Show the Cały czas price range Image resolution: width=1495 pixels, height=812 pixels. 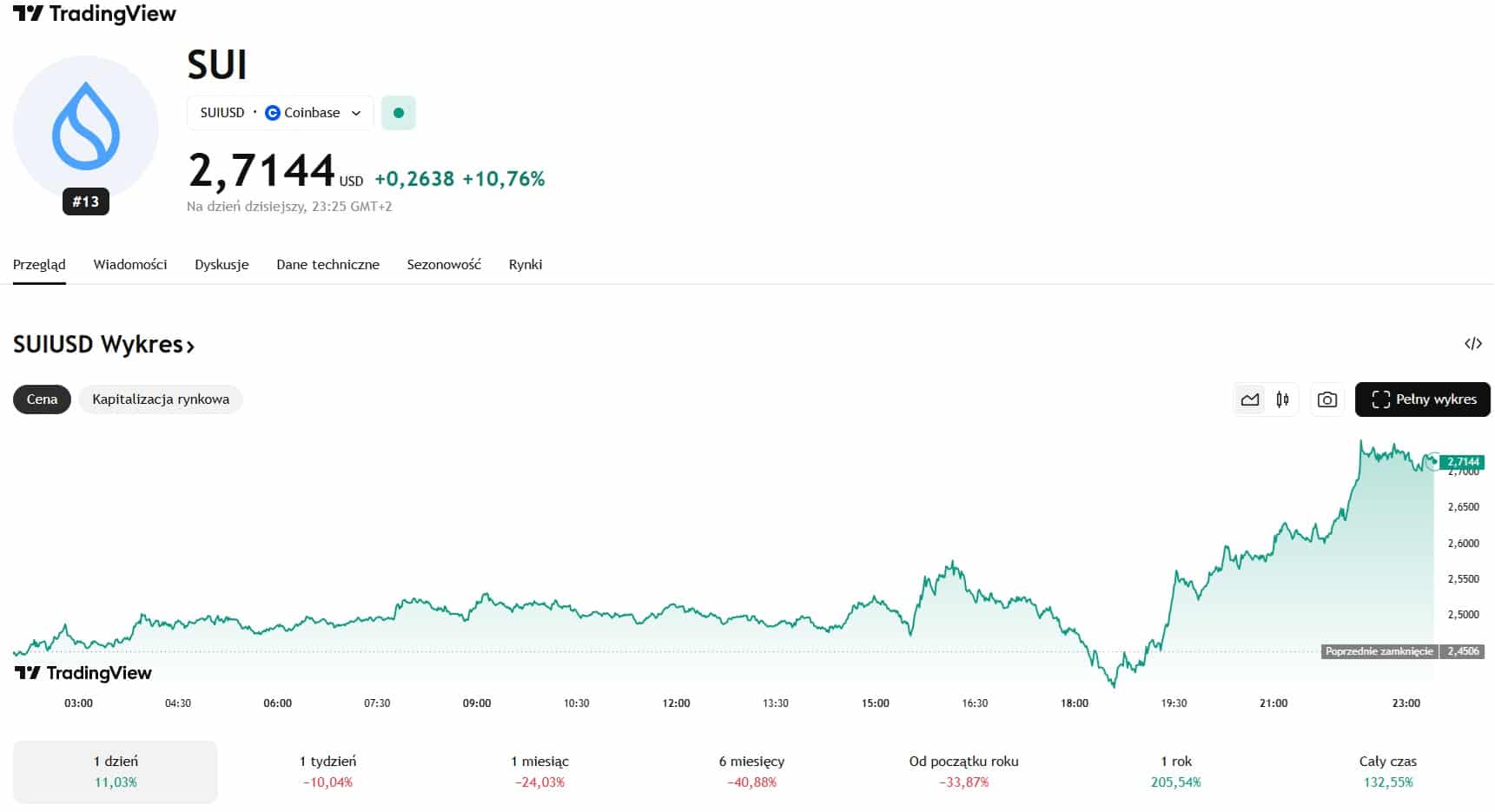1387,771
